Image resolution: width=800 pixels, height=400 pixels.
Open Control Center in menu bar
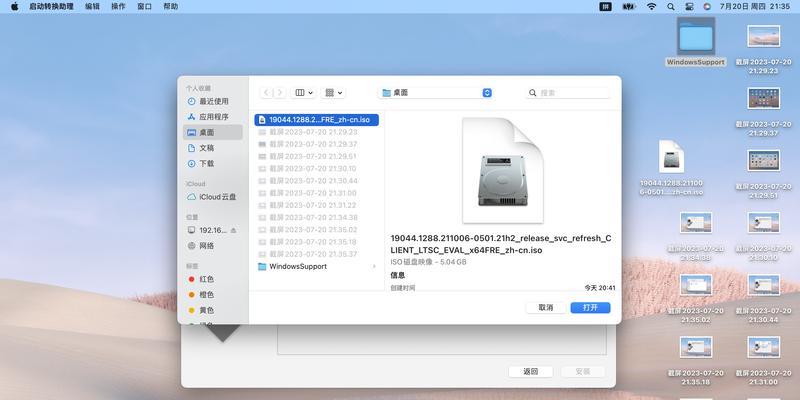point(689,7)
